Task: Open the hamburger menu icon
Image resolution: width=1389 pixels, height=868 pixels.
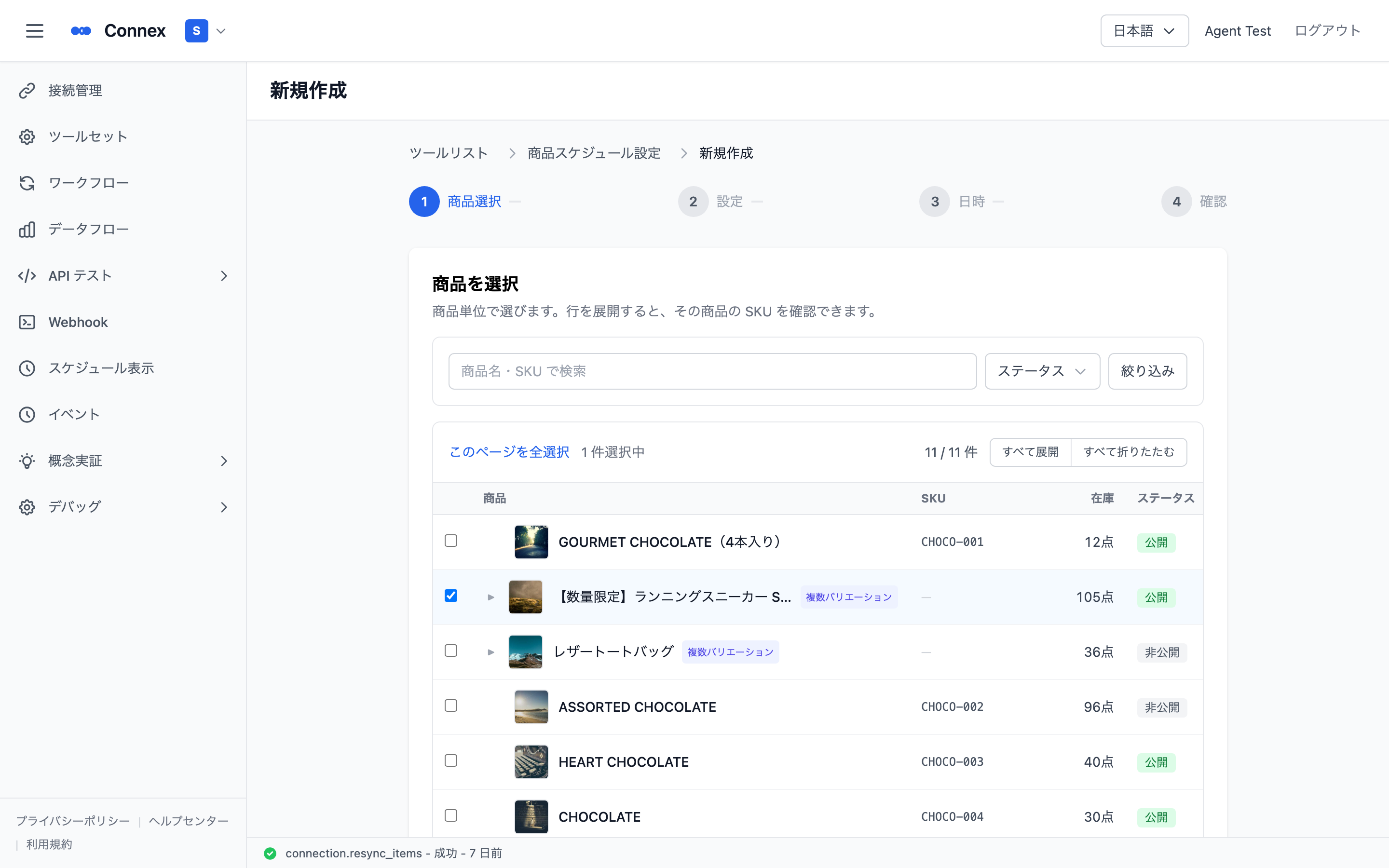Action: coord(34,31)
